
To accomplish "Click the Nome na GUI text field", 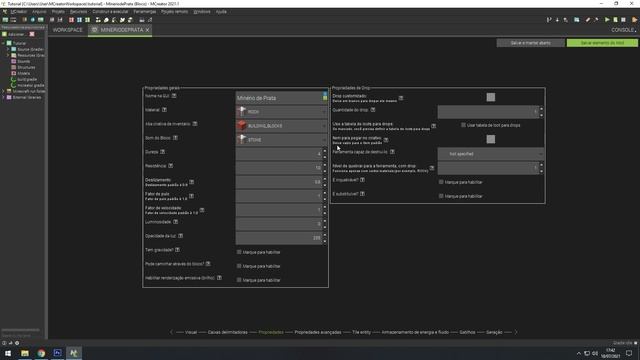I will point(279,98).
